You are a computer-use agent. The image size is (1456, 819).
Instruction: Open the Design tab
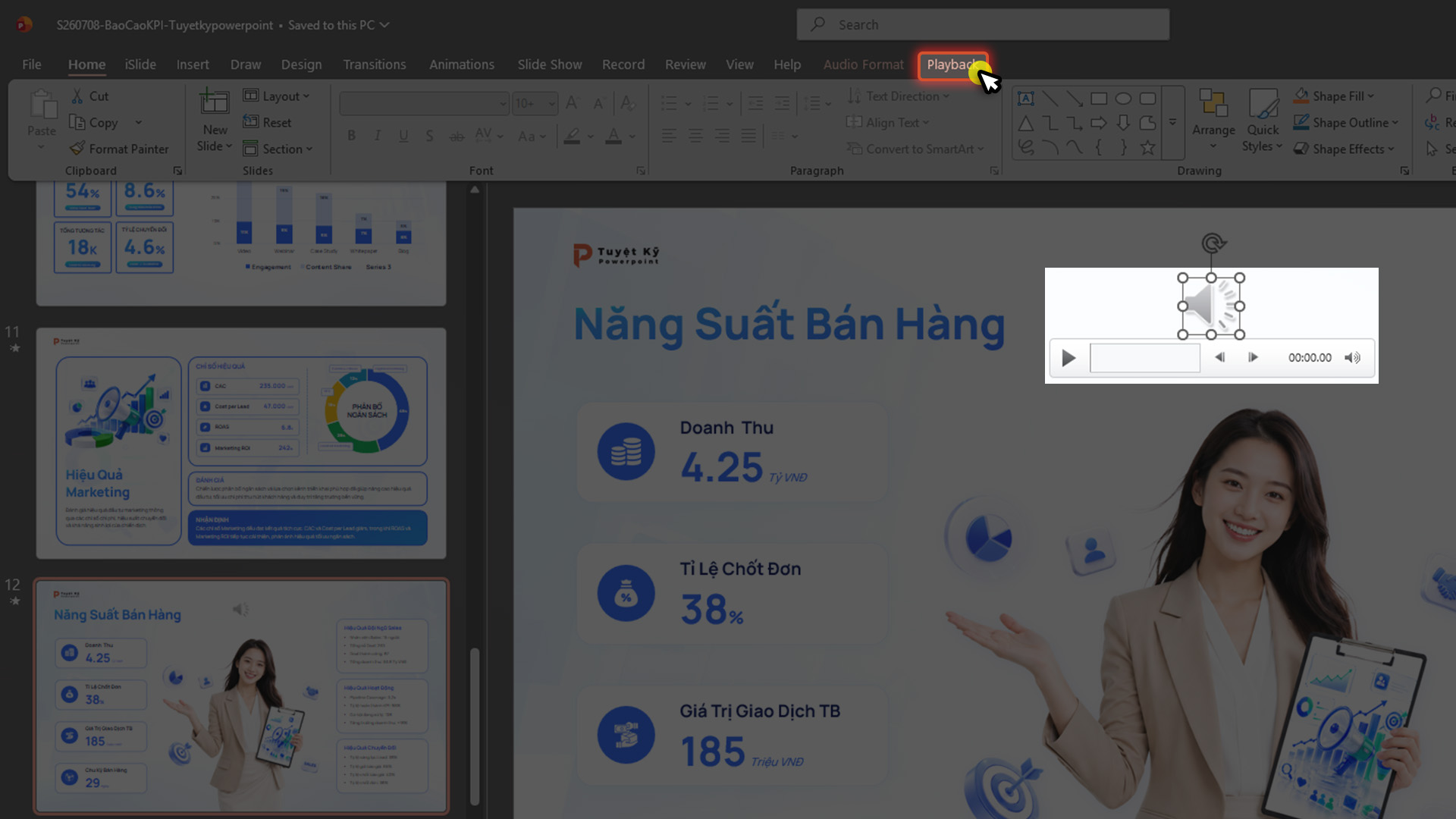click(301, 65)
